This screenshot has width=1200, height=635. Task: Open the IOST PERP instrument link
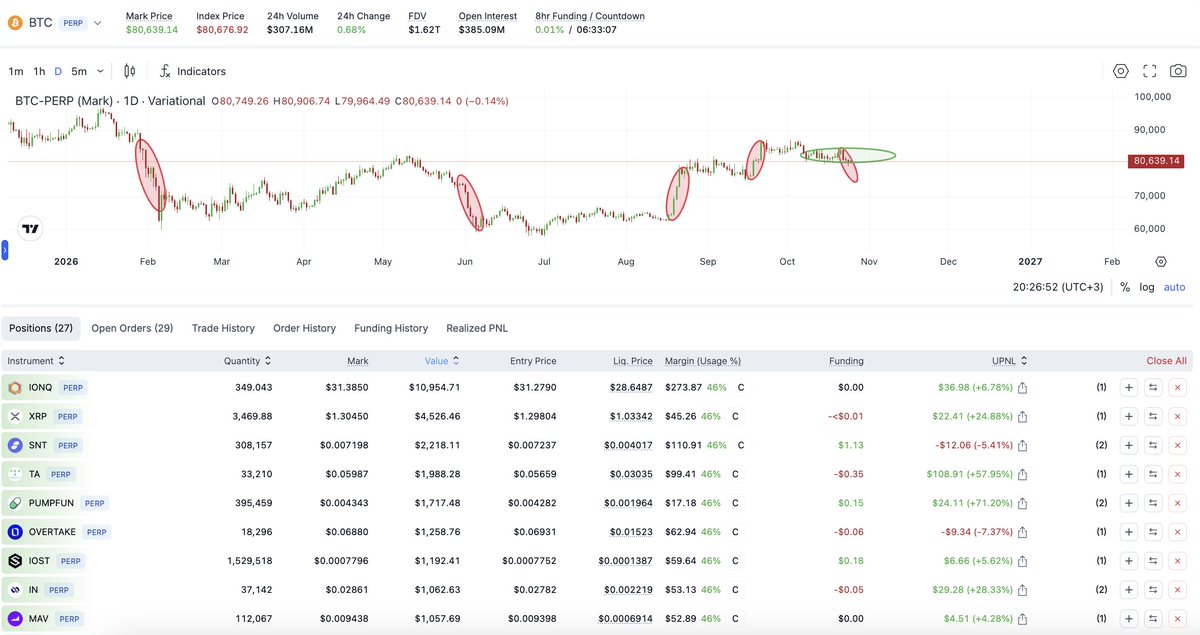pos(47,561)
